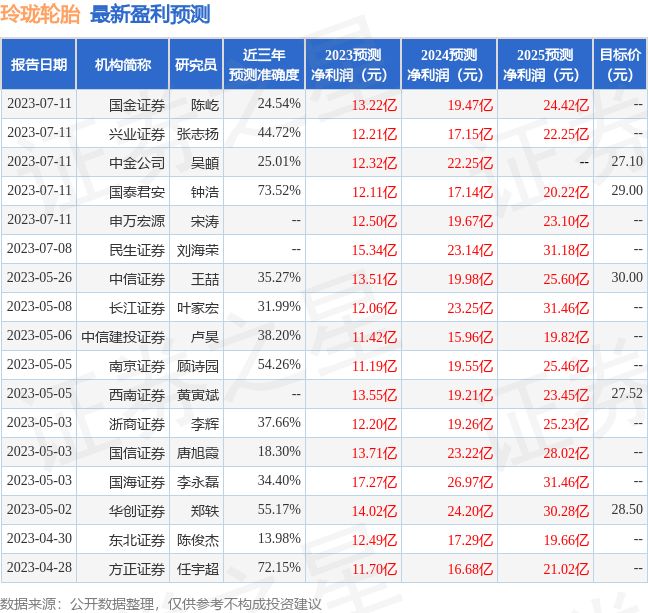Click 中信建投证券 institution cell

point(123,337)
